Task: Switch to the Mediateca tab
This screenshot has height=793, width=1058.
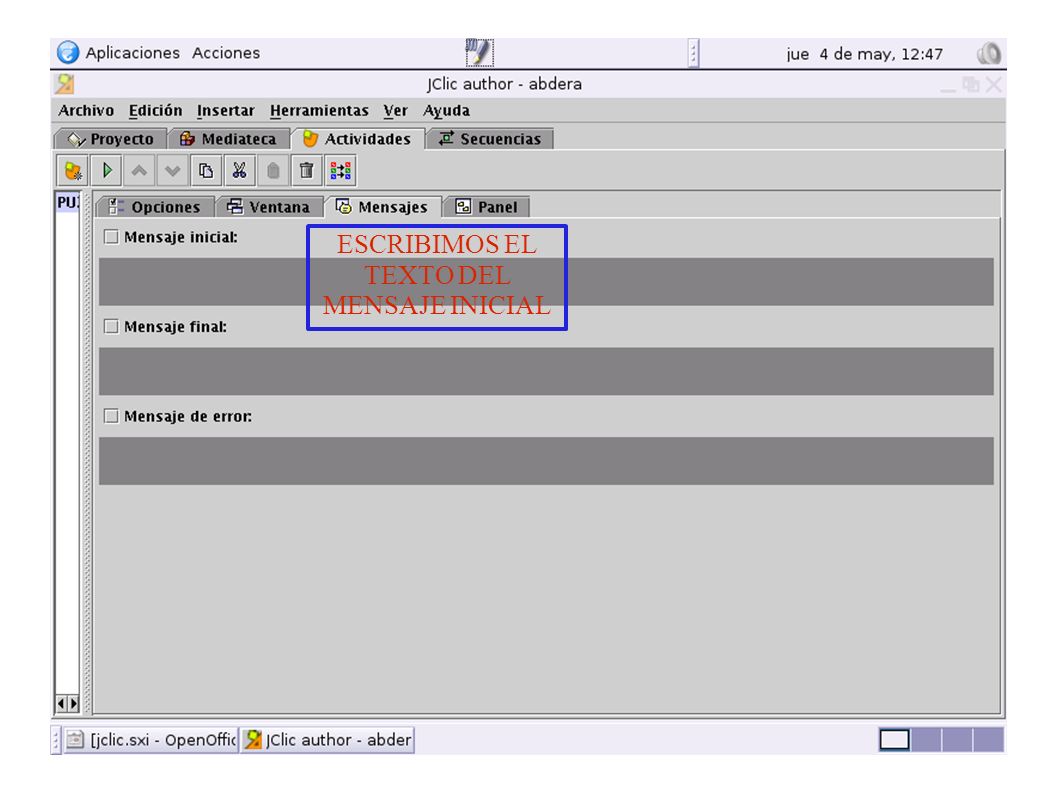Action: [229, 139]
